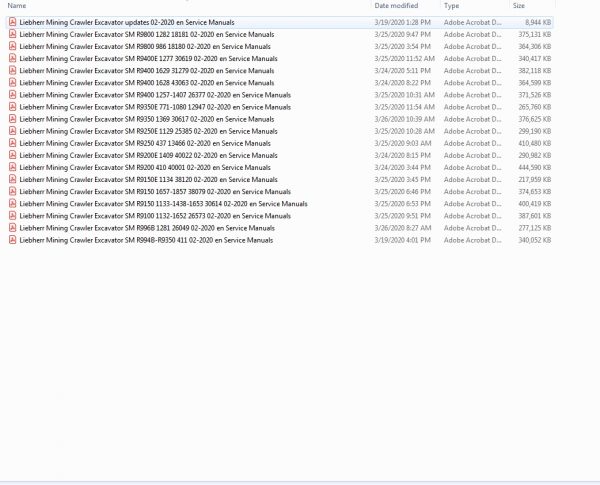Click date '3/24/2020 5:11 PM'

click(x=403, y=71)
